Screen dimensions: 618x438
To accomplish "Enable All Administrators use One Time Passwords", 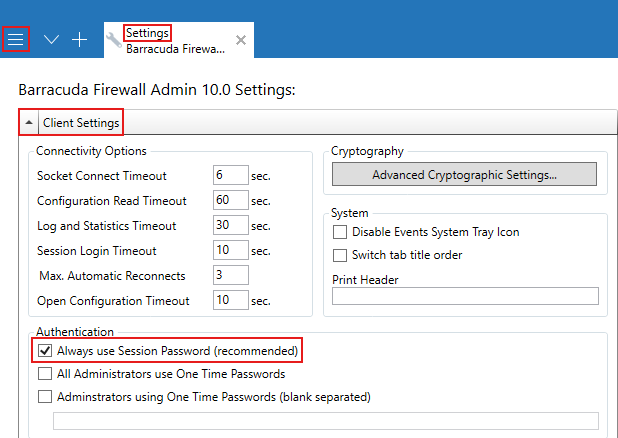I will tap(45, 374).
